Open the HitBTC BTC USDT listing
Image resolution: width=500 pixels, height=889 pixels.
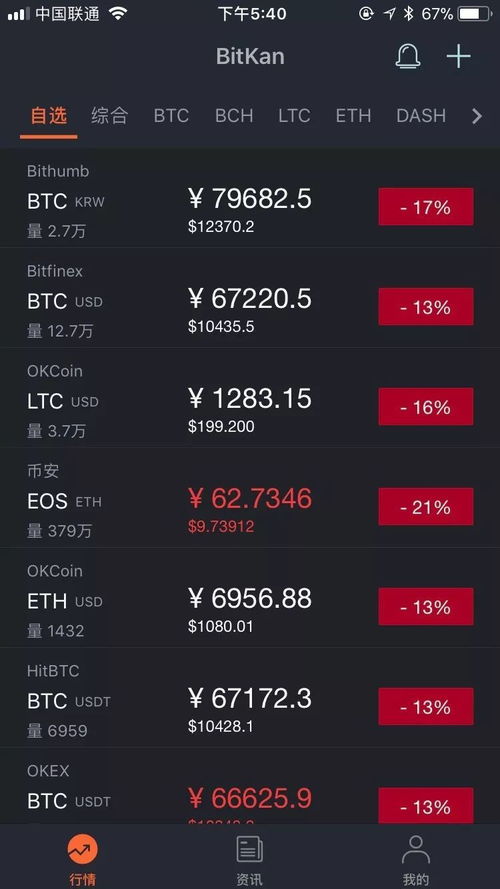click(250, 698)
